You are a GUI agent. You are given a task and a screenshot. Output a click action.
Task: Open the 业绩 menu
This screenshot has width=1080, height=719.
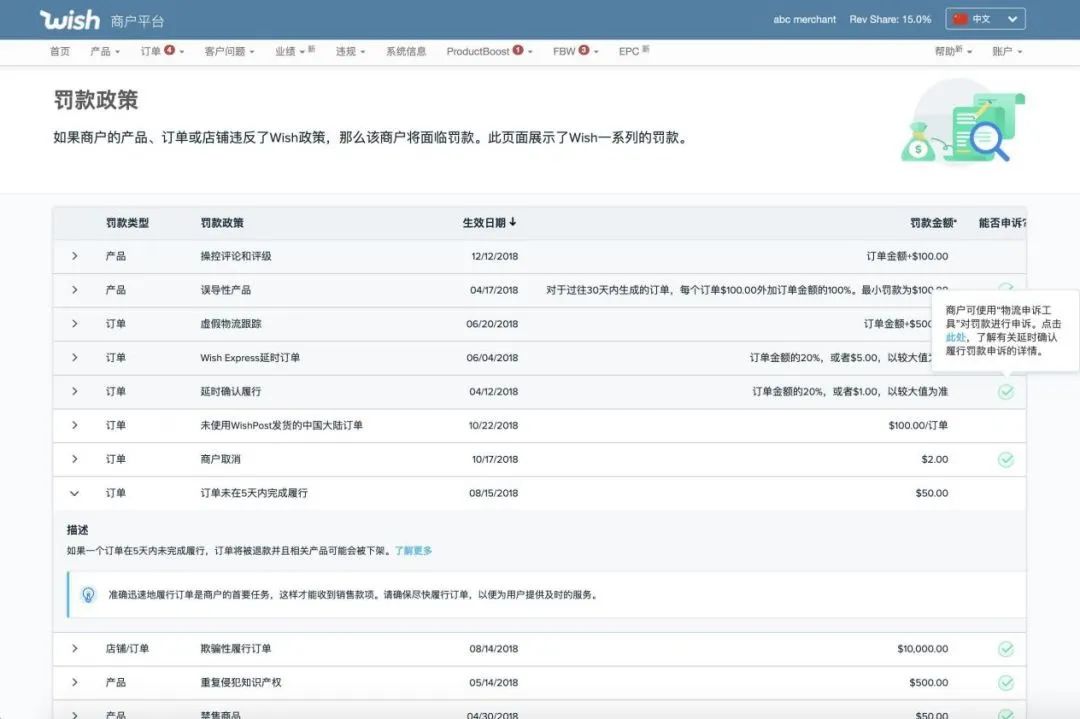(295, 52)
